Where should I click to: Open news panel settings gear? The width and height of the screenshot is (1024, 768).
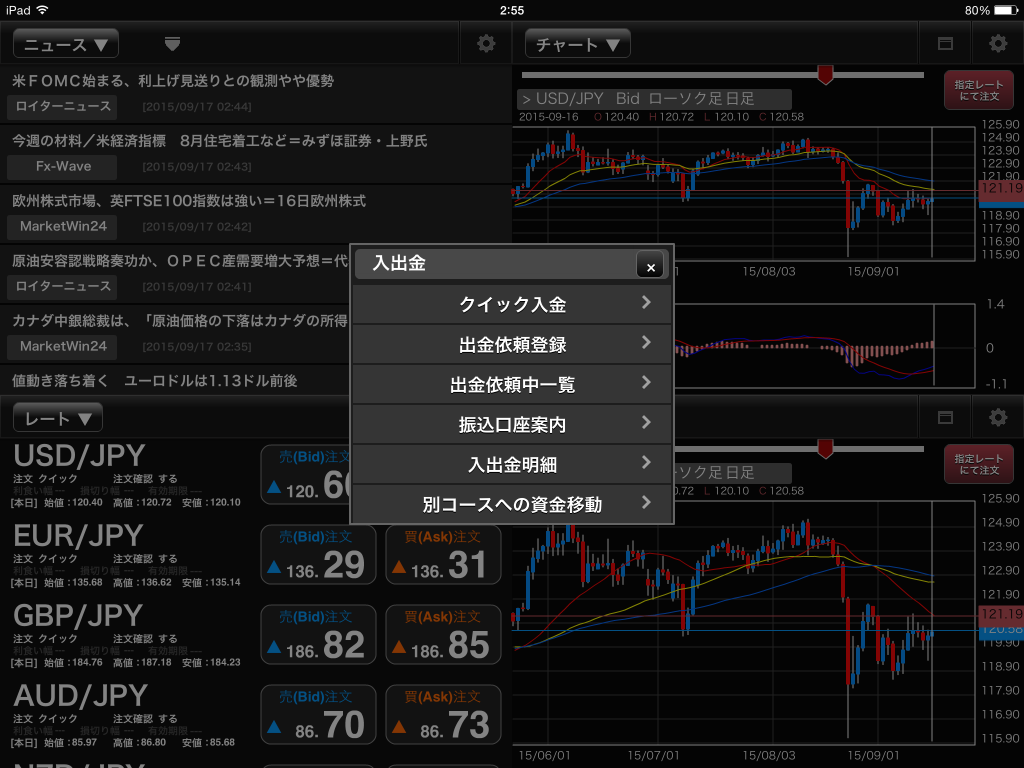pos(486,44)
